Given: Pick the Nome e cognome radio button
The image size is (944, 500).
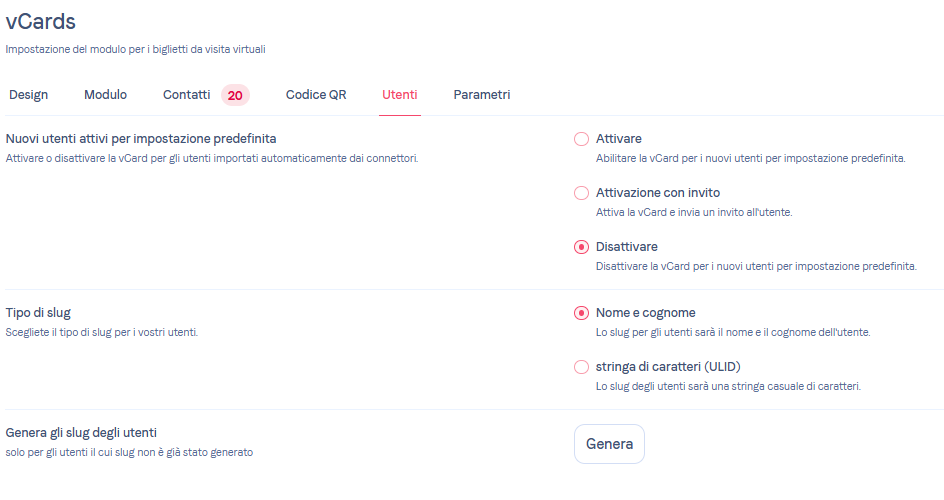Looking at the screenshot, I should pyautogui.click(x=581, y=313).
